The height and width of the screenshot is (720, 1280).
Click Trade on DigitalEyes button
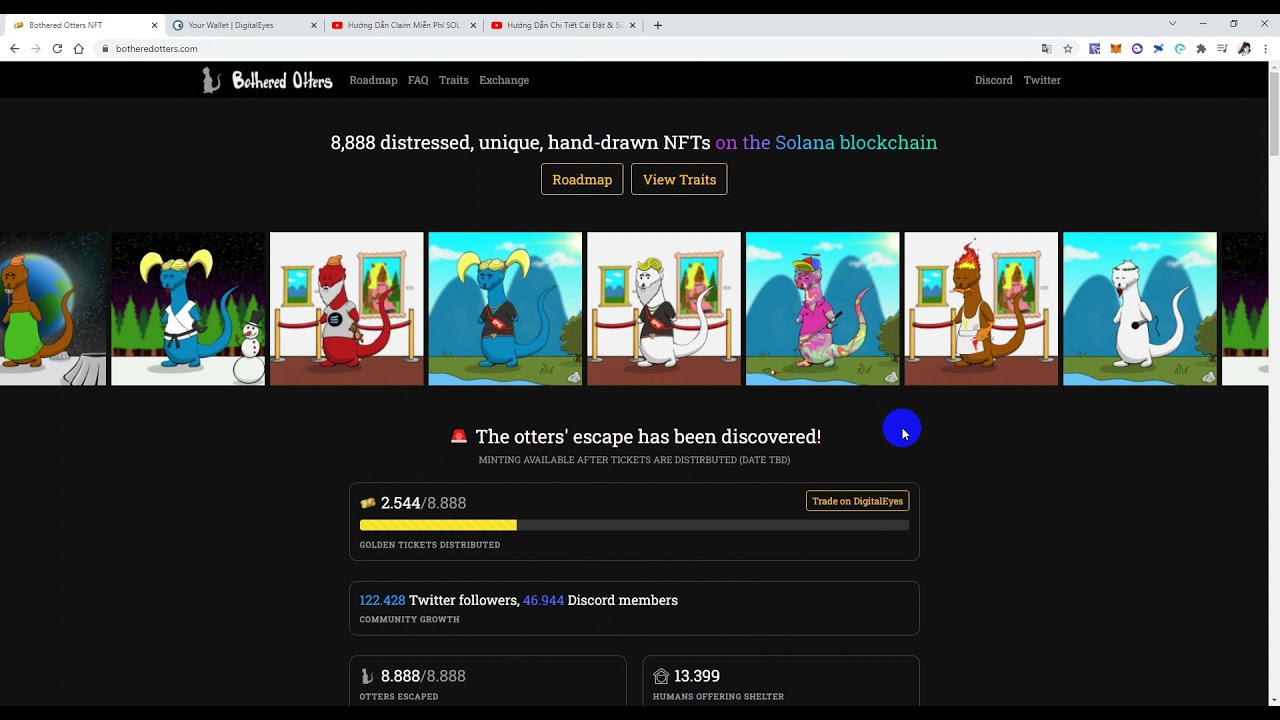click(x=857, y=501)
